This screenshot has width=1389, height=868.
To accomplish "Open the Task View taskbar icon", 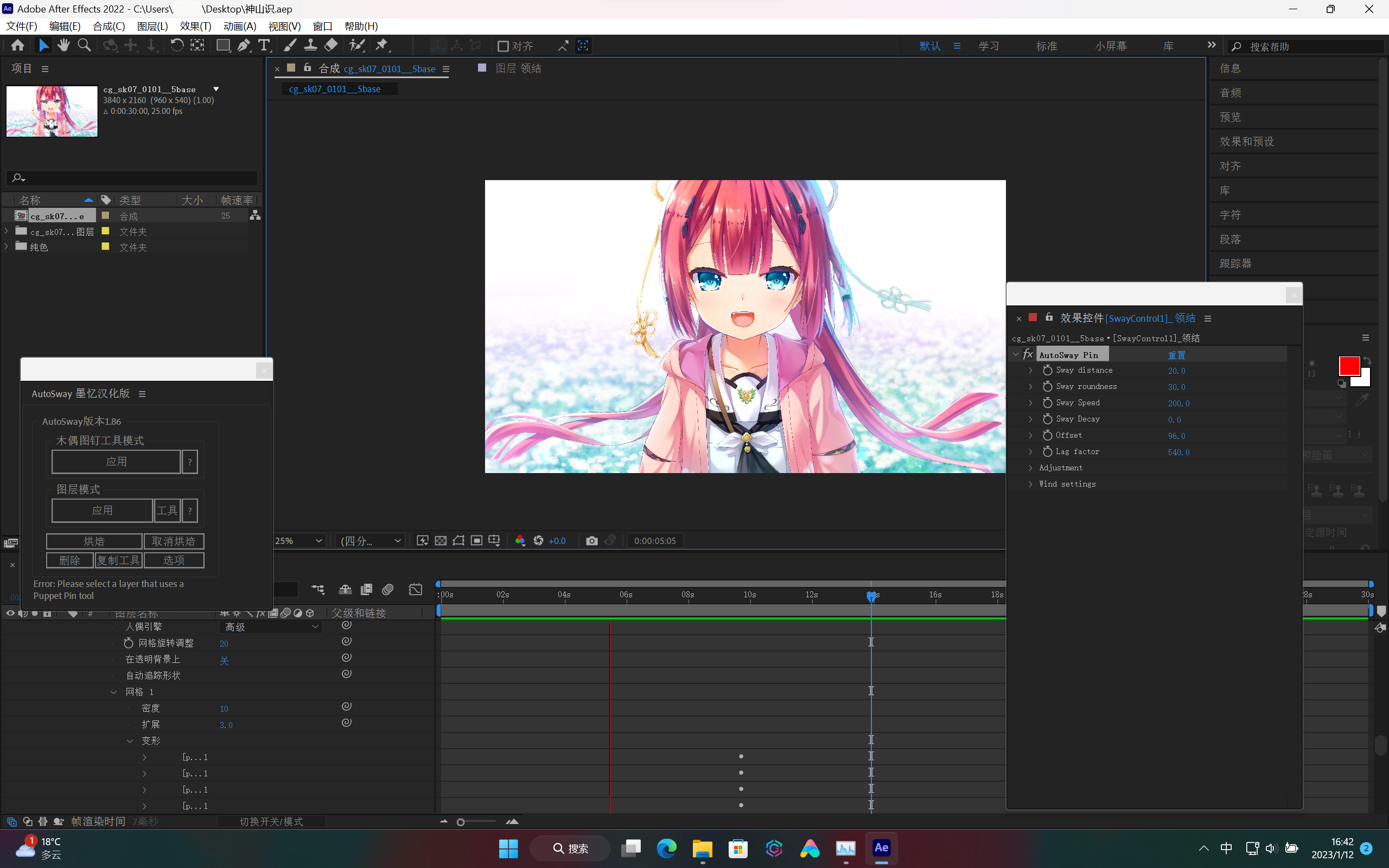I will (x=631, y=848).
